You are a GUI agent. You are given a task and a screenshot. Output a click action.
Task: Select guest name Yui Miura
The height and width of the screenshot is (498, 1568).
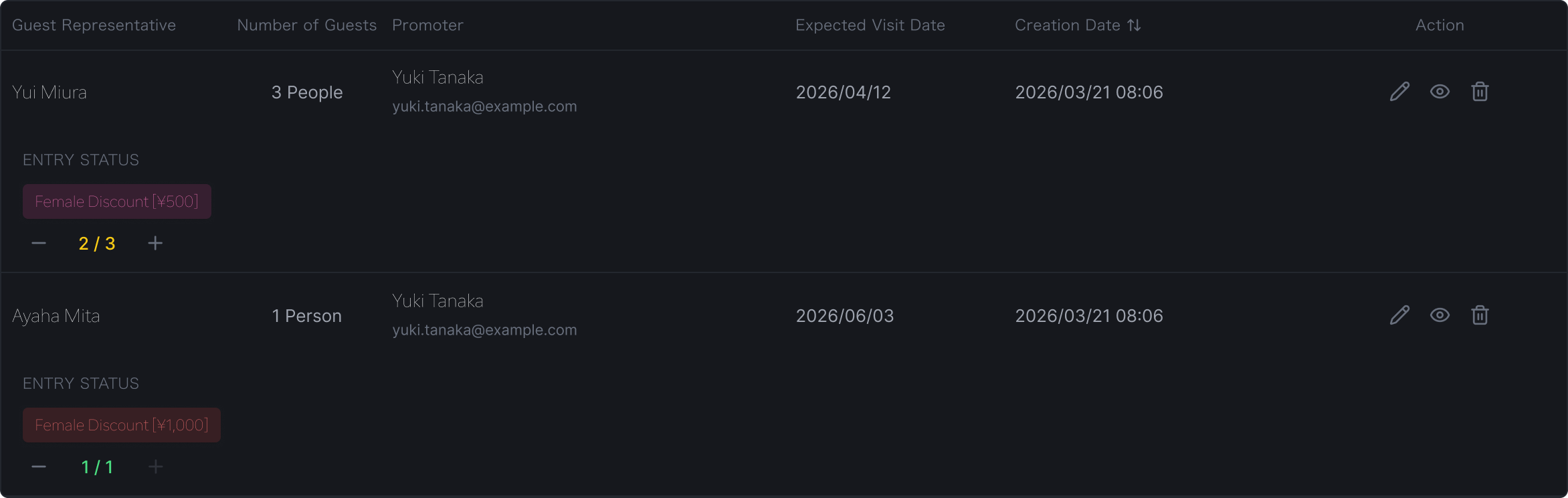pyautogui.click(x=50, y=92)
